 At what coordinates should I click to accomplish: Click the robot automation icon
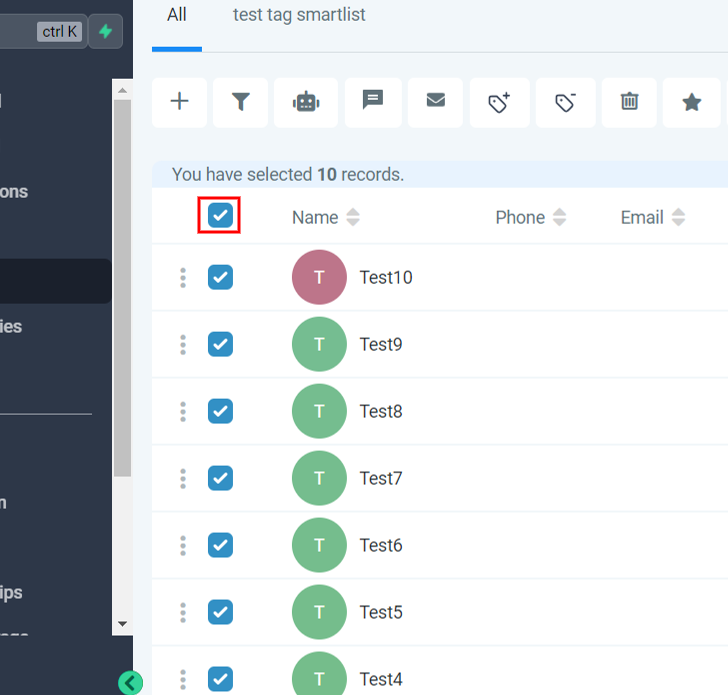307,102
